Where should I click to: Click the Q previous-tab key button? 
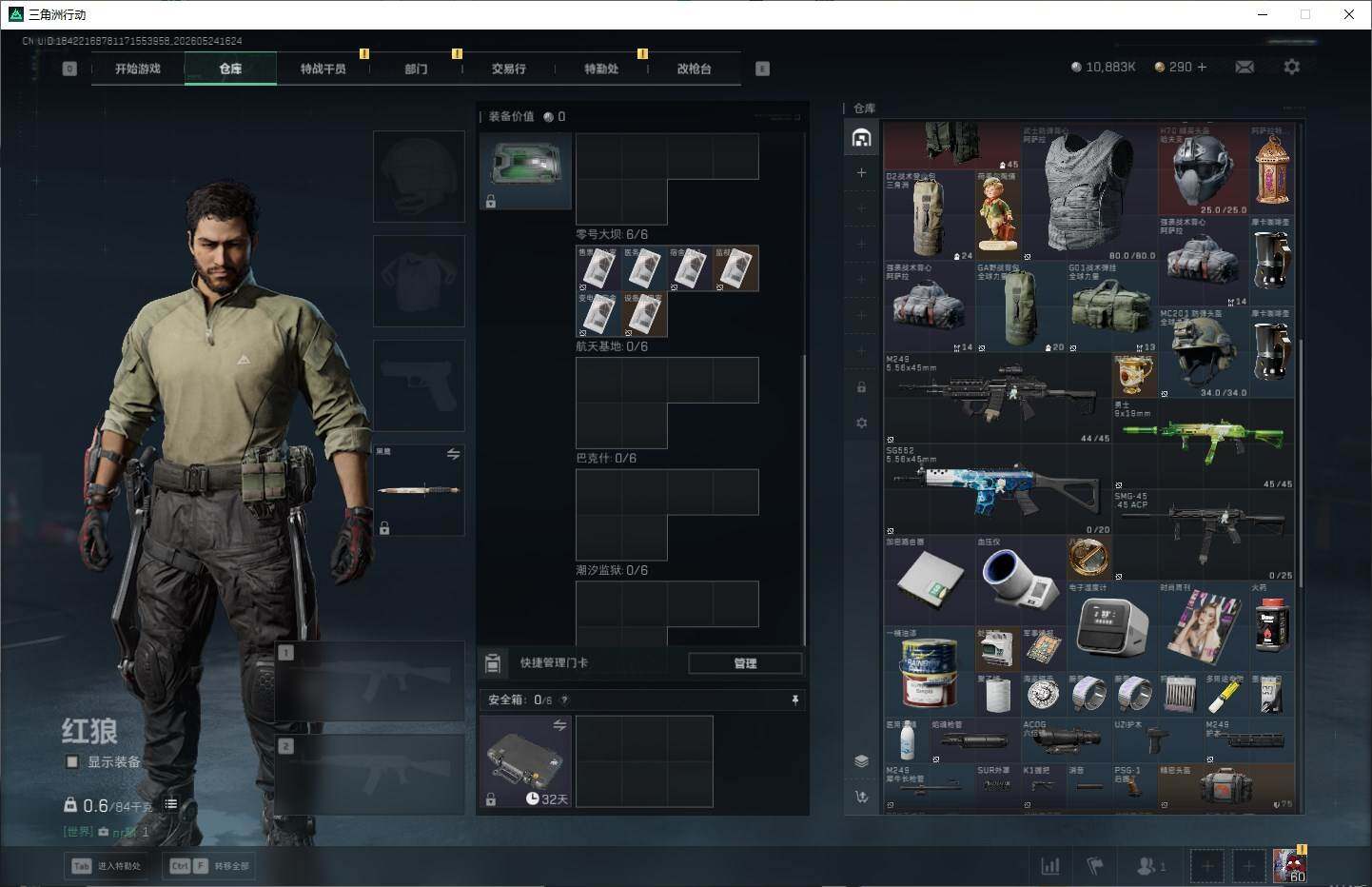(69, 69)
